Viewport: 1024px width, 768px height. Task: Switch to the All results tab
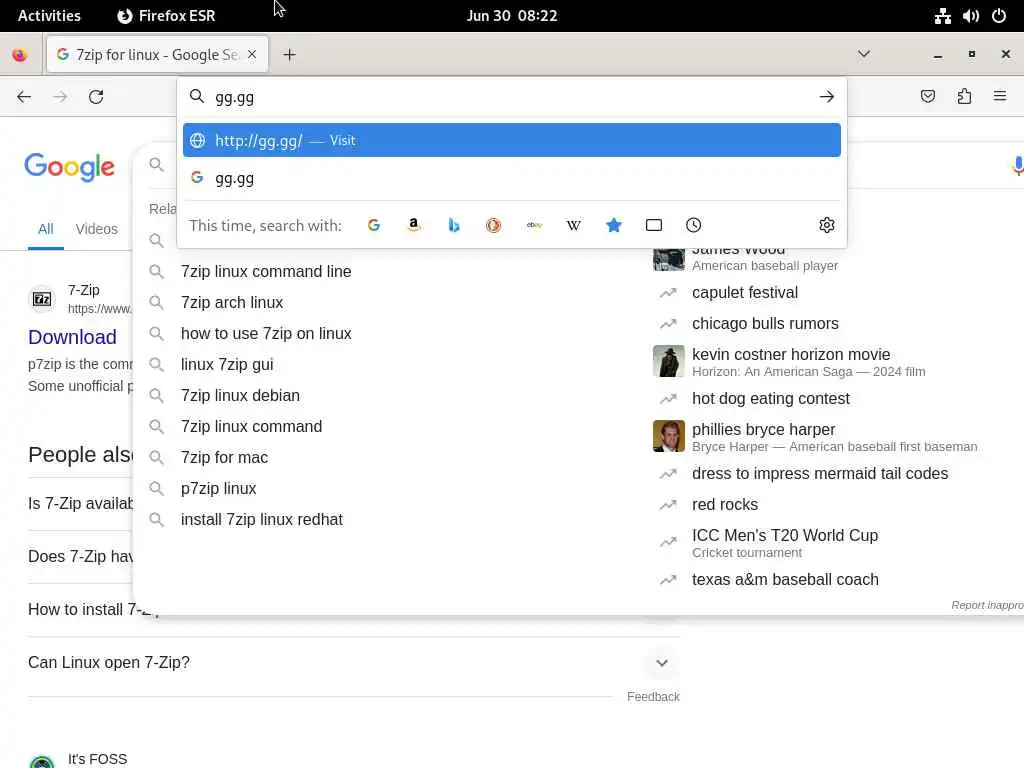click(45, 229)
